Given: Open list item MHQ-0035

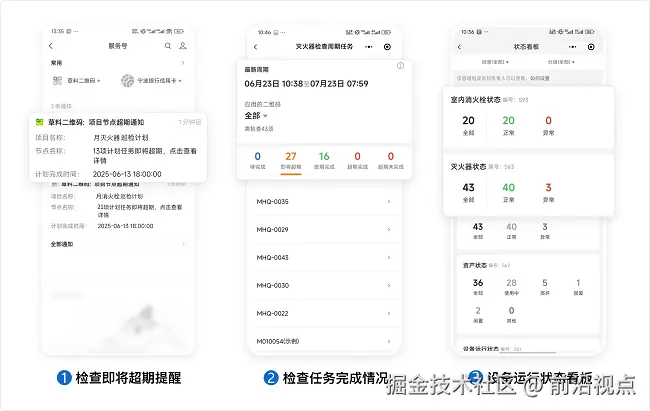Looking at the screenshot, I should 324,202.
